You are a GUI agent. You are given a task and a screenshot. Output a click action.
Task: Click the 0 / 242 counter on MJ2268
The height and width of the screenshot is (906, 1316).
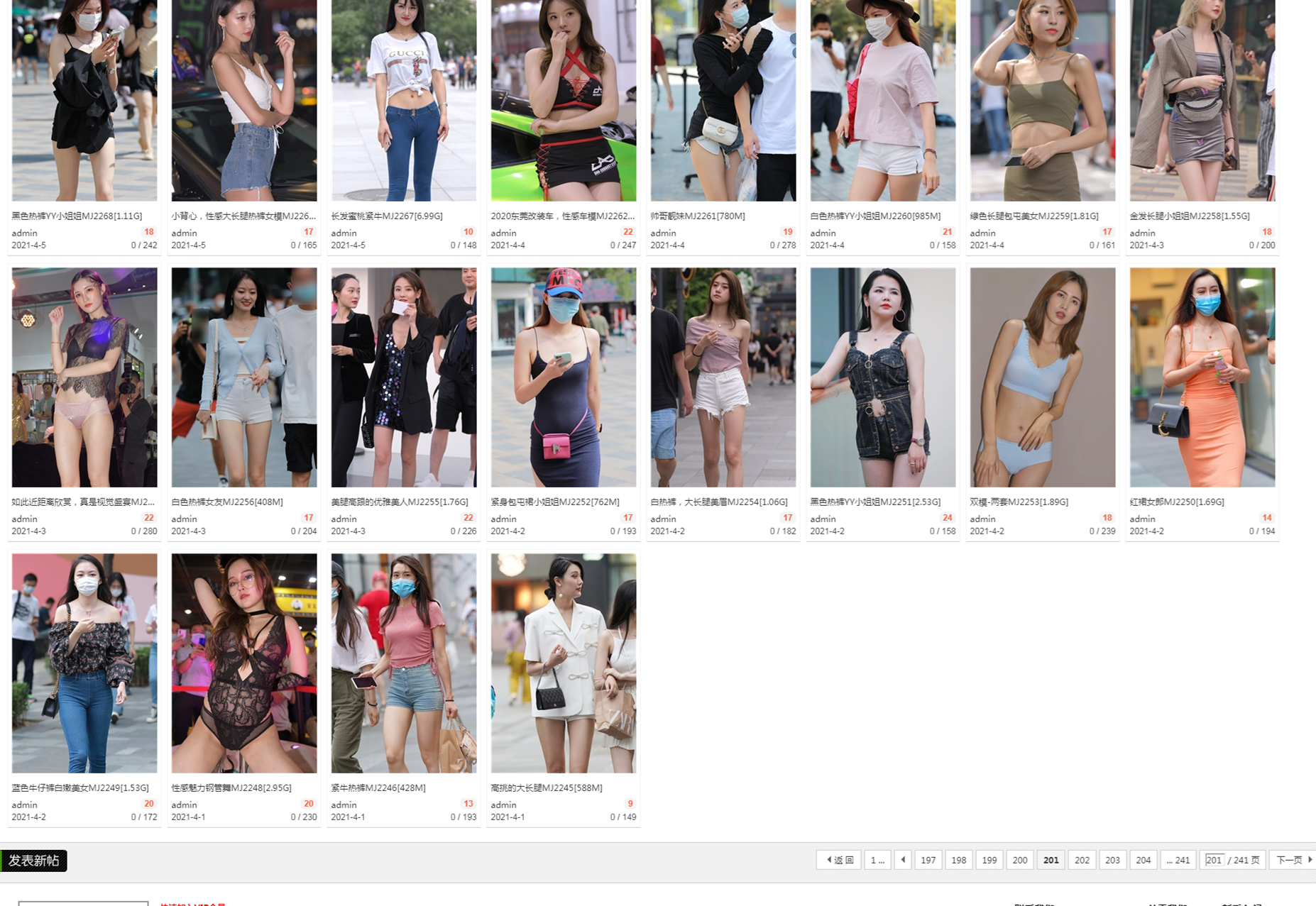click(144, 245)
